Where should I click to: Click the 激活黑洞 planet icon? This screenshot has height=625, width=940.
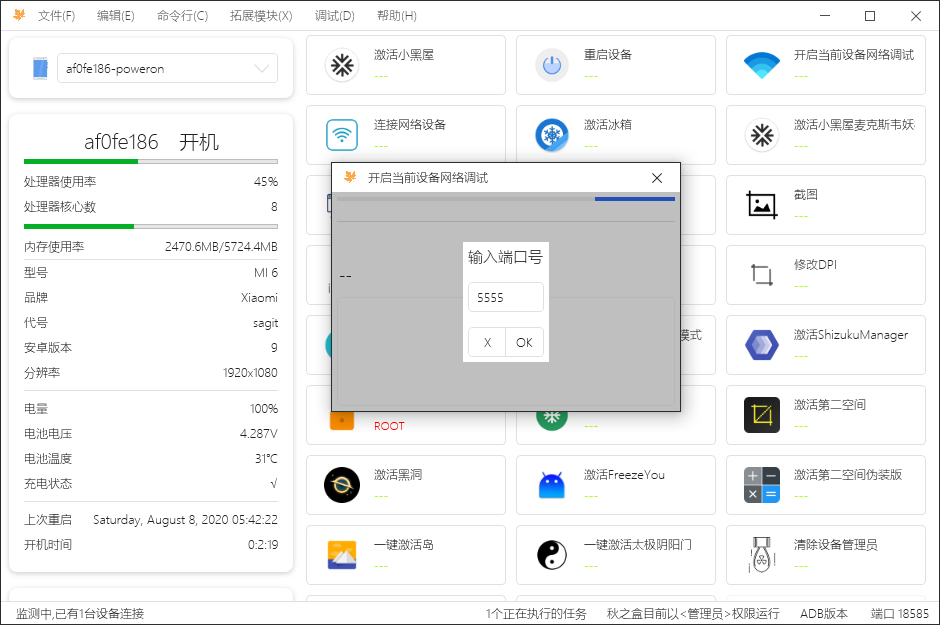click(342, 485)
